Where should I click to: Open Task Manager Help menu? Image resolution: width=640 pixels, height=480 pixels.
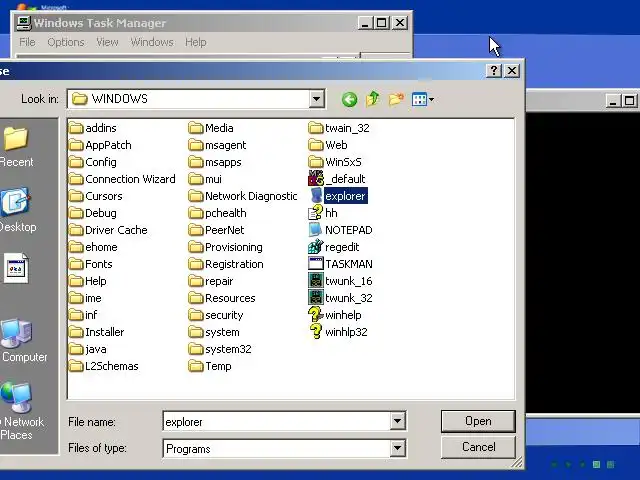tap(196, 42)
